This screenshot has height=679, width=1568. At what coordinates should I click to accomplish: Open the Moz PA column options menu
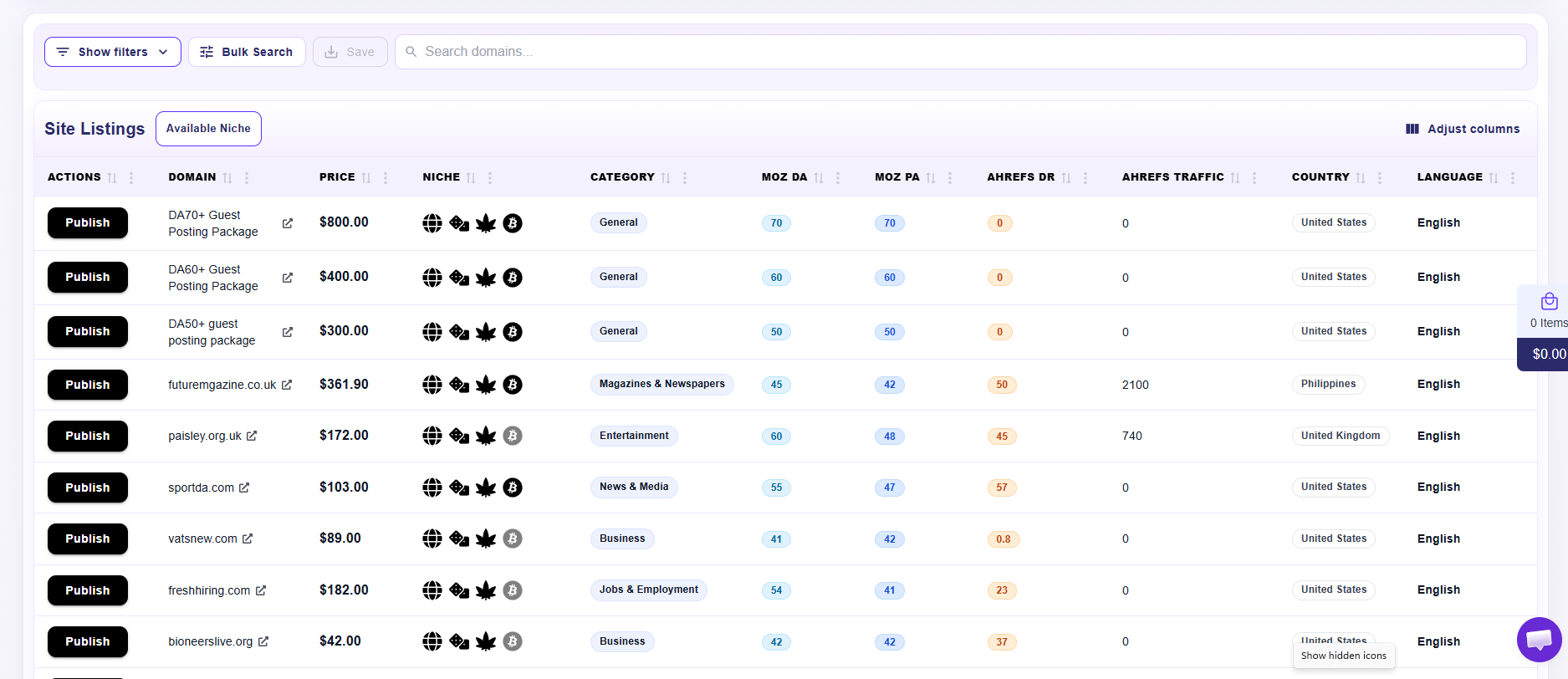(950, 178)
